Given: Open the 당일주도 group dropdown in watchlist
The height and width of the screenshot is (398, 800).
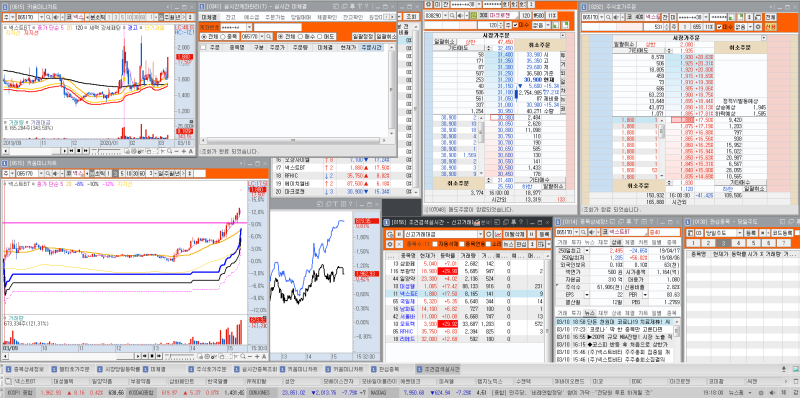Looking at the screenshot, I should (740, 233).
